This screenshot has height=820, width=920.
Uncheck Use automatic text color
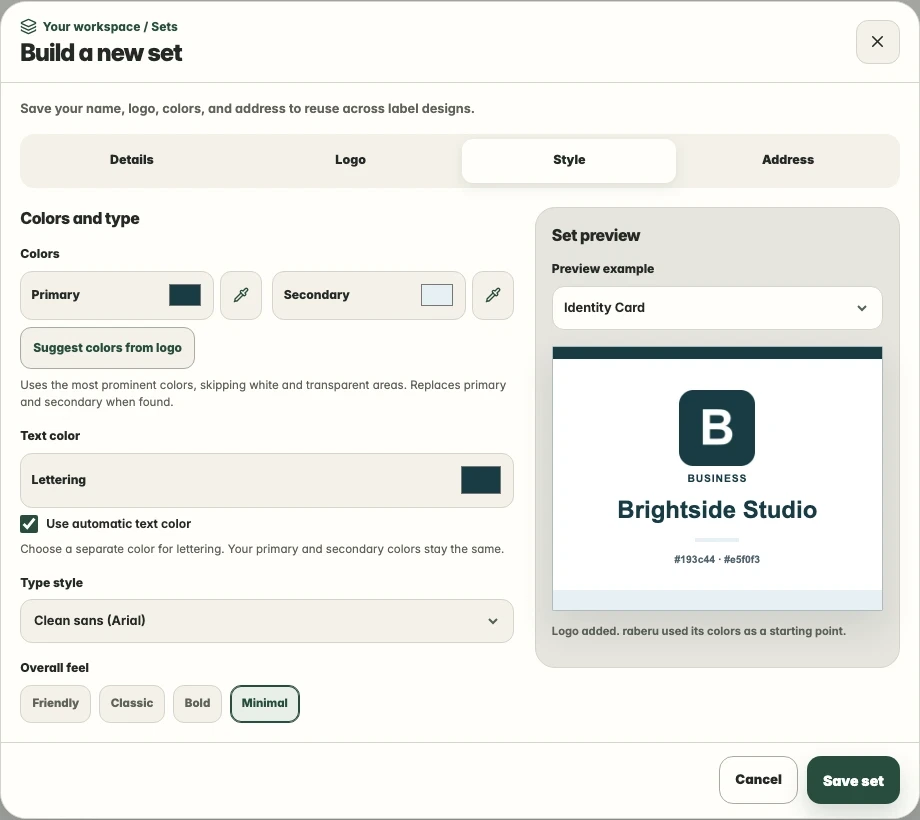[29, 524]
